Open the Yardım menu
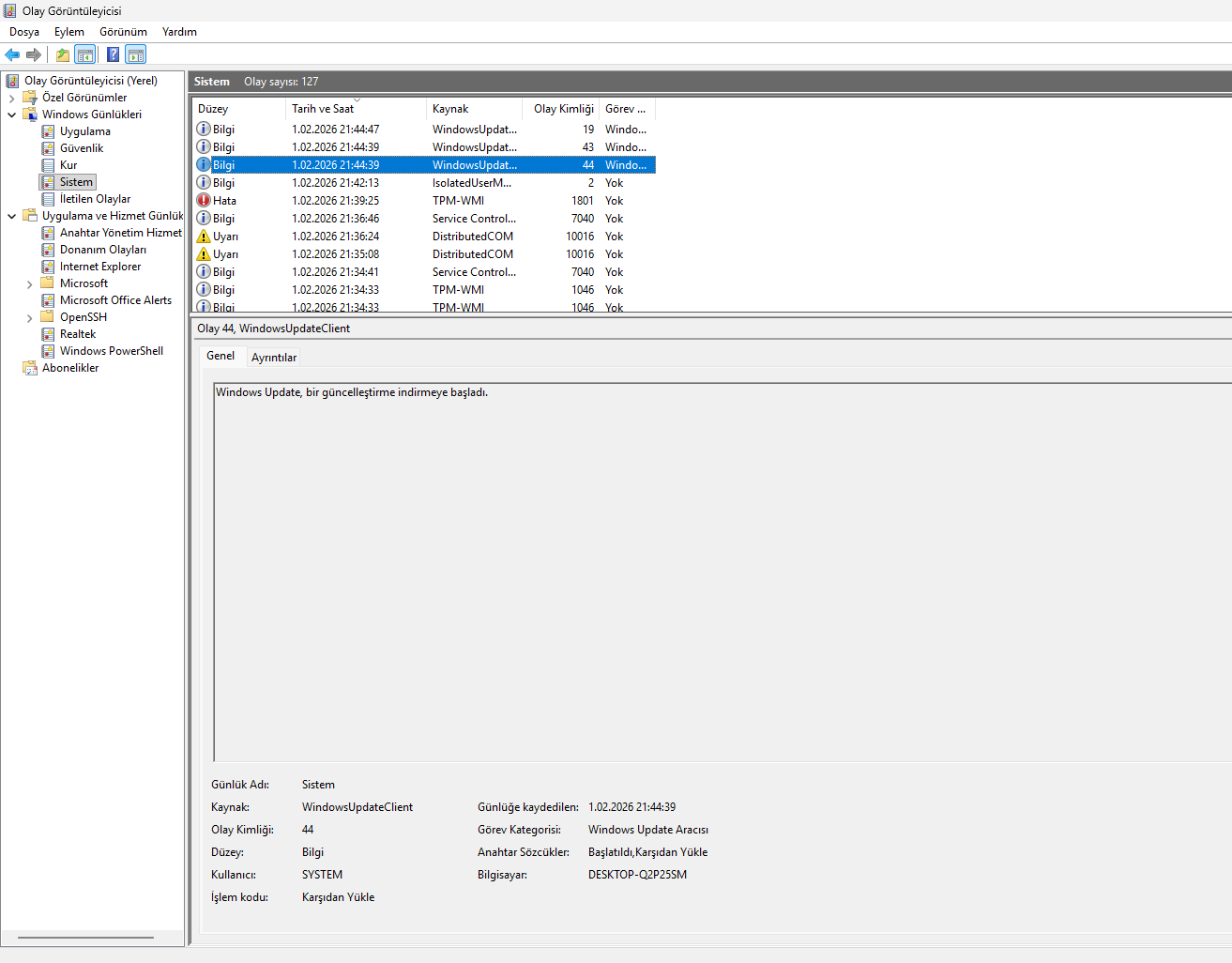 pyautogui.click(x=179, y=32)
